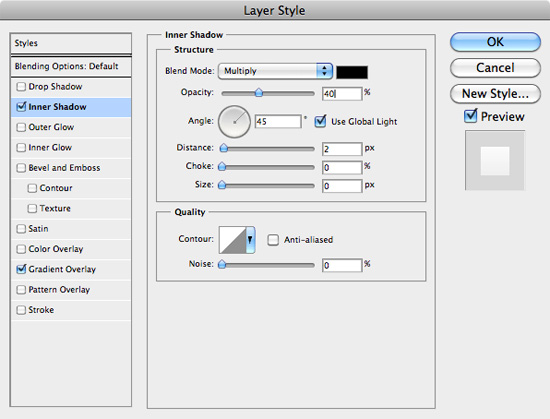Image resolution: width=550 pixels, height=419 pixels.
Task: Open the shadow color black swatch
Action: pyautogui.click(x=352, y=72)
